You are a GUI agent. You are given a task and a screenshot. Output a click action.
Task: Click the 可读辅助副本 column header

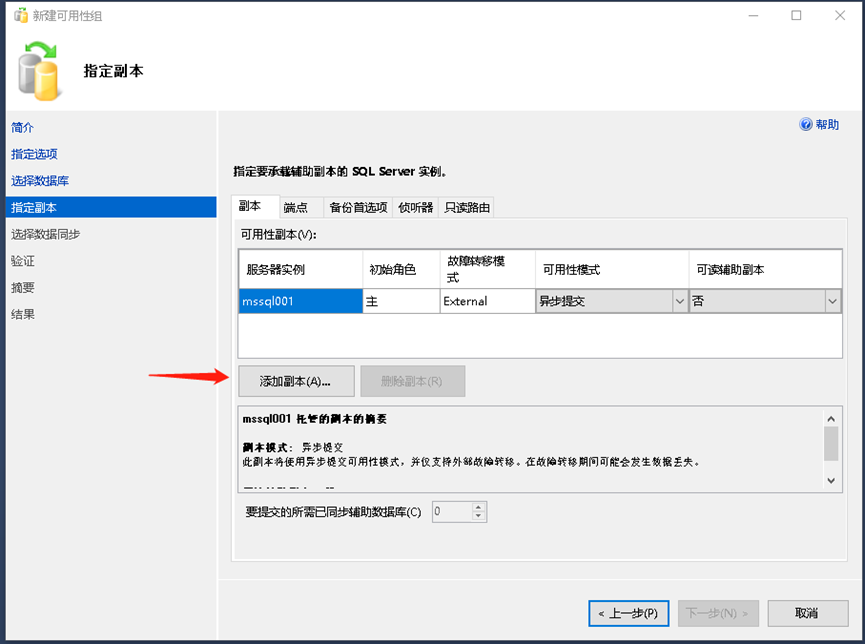765,269
